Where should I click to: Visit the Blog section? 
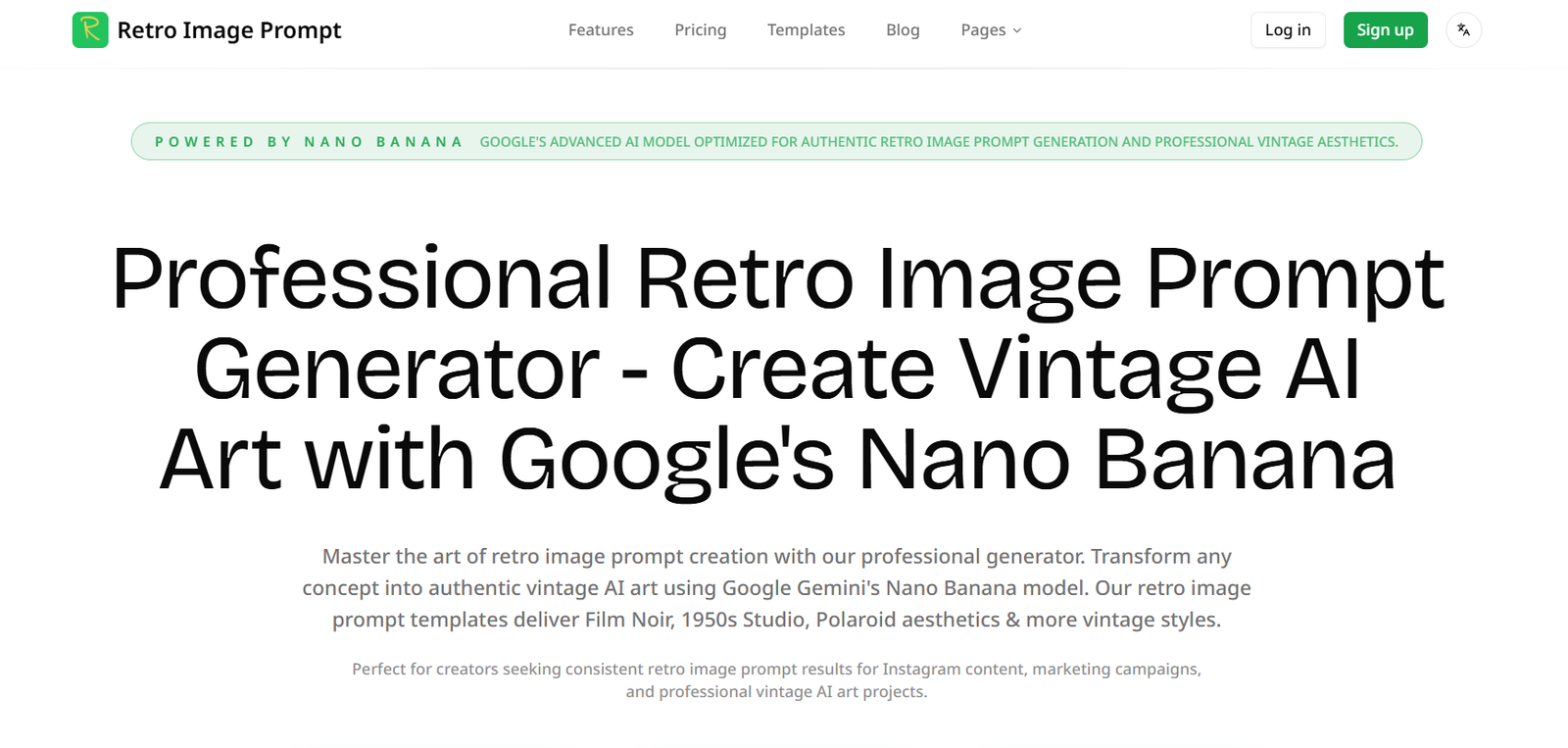[x=903, y=30]
